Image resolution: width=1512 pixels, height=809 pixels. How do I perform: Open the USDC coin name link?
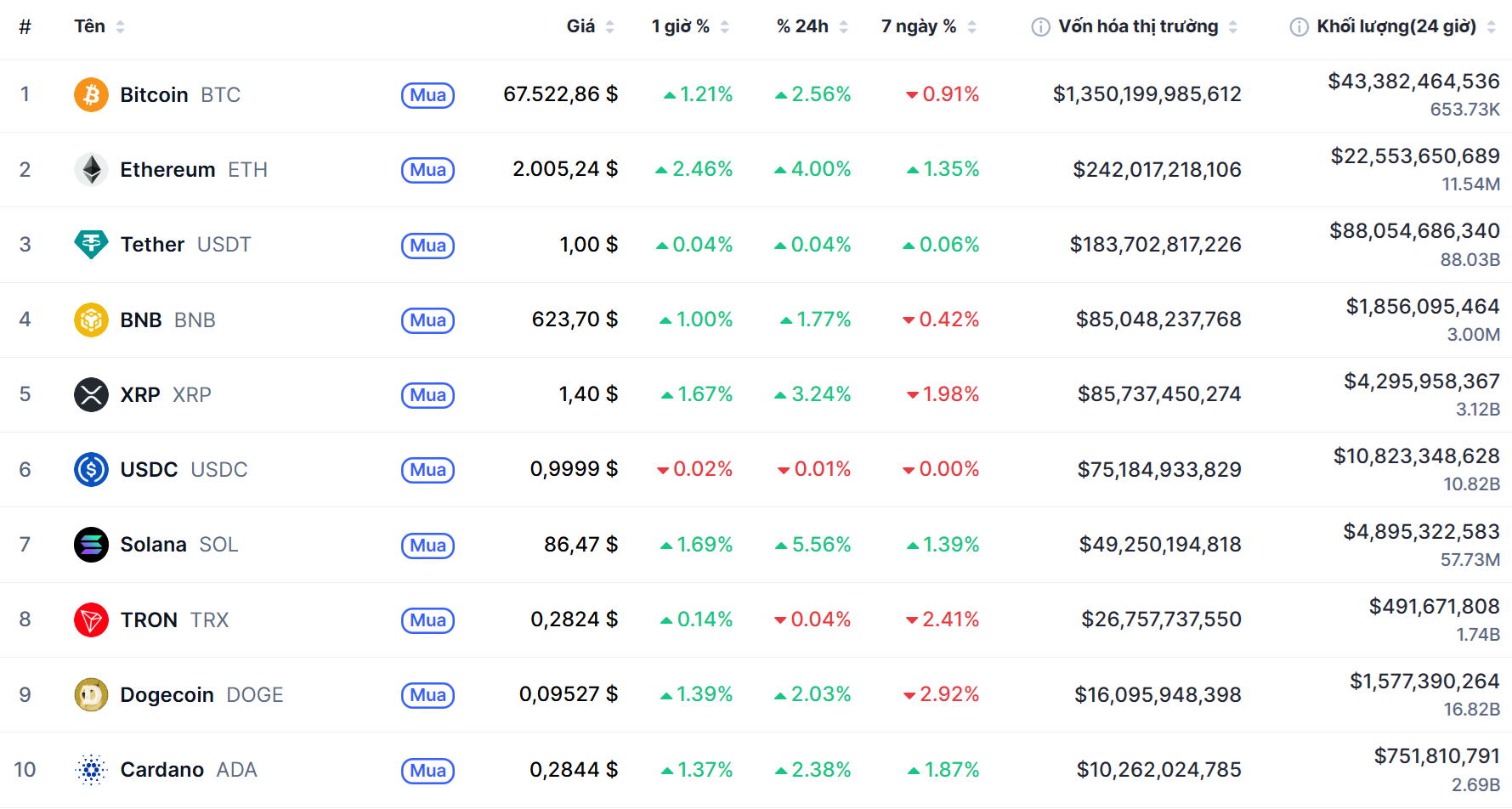point(149,470)
